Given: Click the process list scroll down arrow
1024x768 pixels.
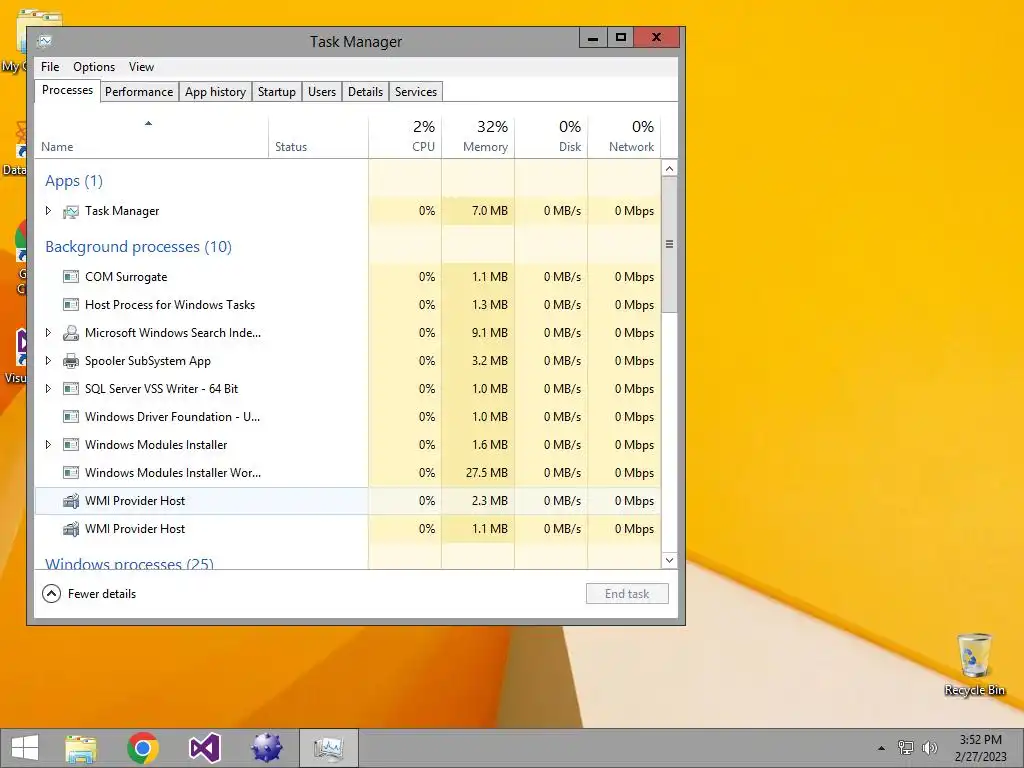Looking at the screenshot, I should (669, 560).
